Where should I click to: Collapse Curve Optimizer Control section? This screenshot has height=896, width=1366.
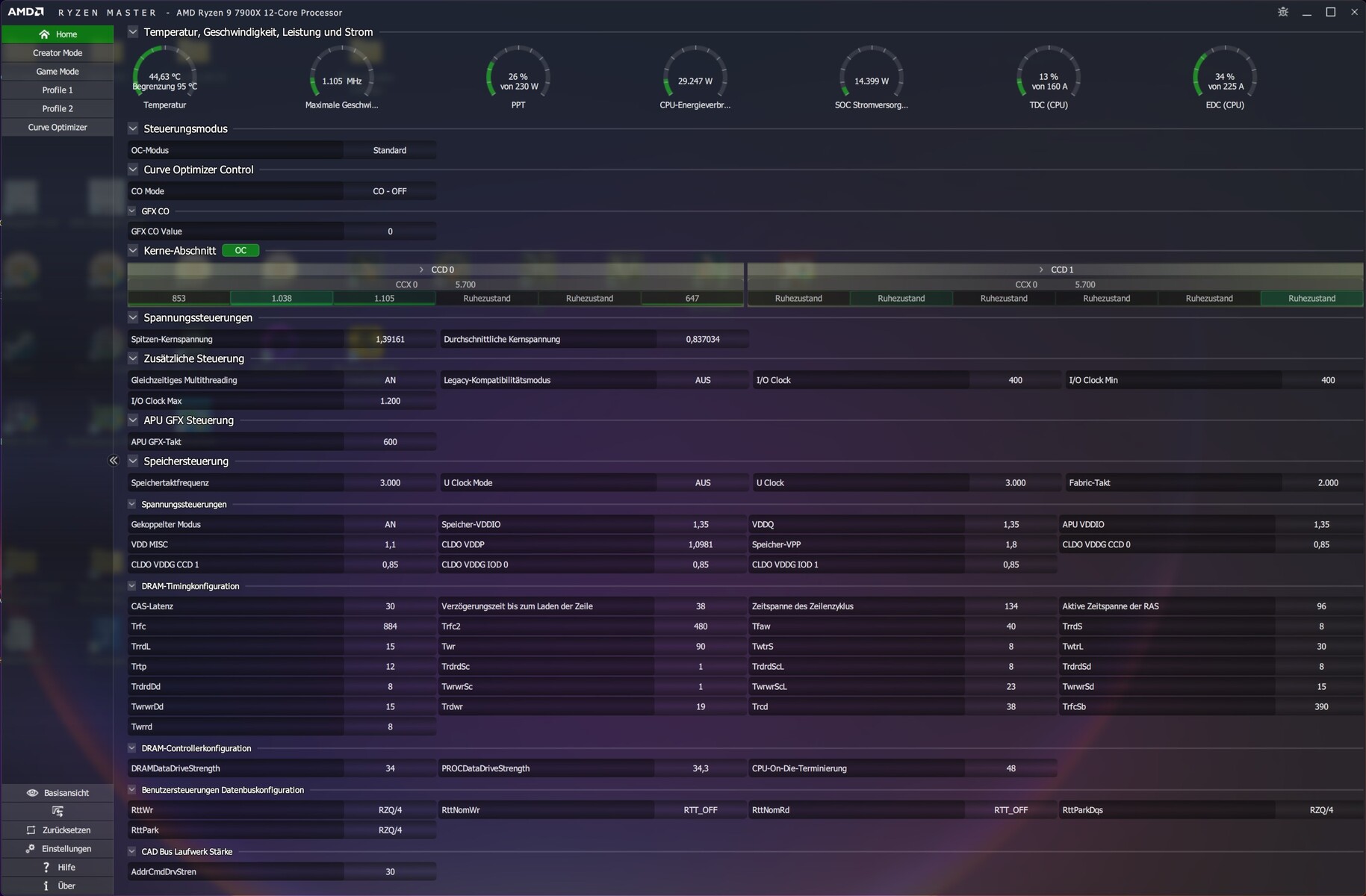click(133, 169)
